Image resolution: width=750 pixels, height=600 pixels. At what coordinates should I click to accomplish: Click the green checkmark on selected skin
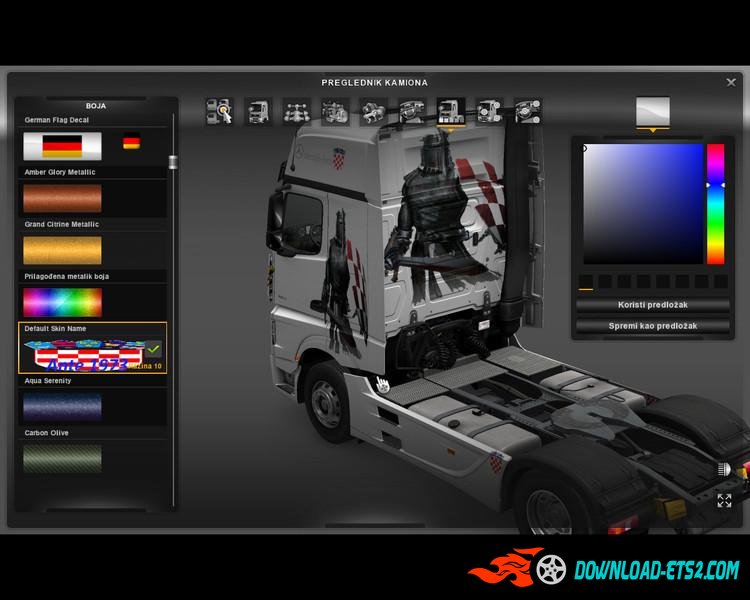(154, 349)
